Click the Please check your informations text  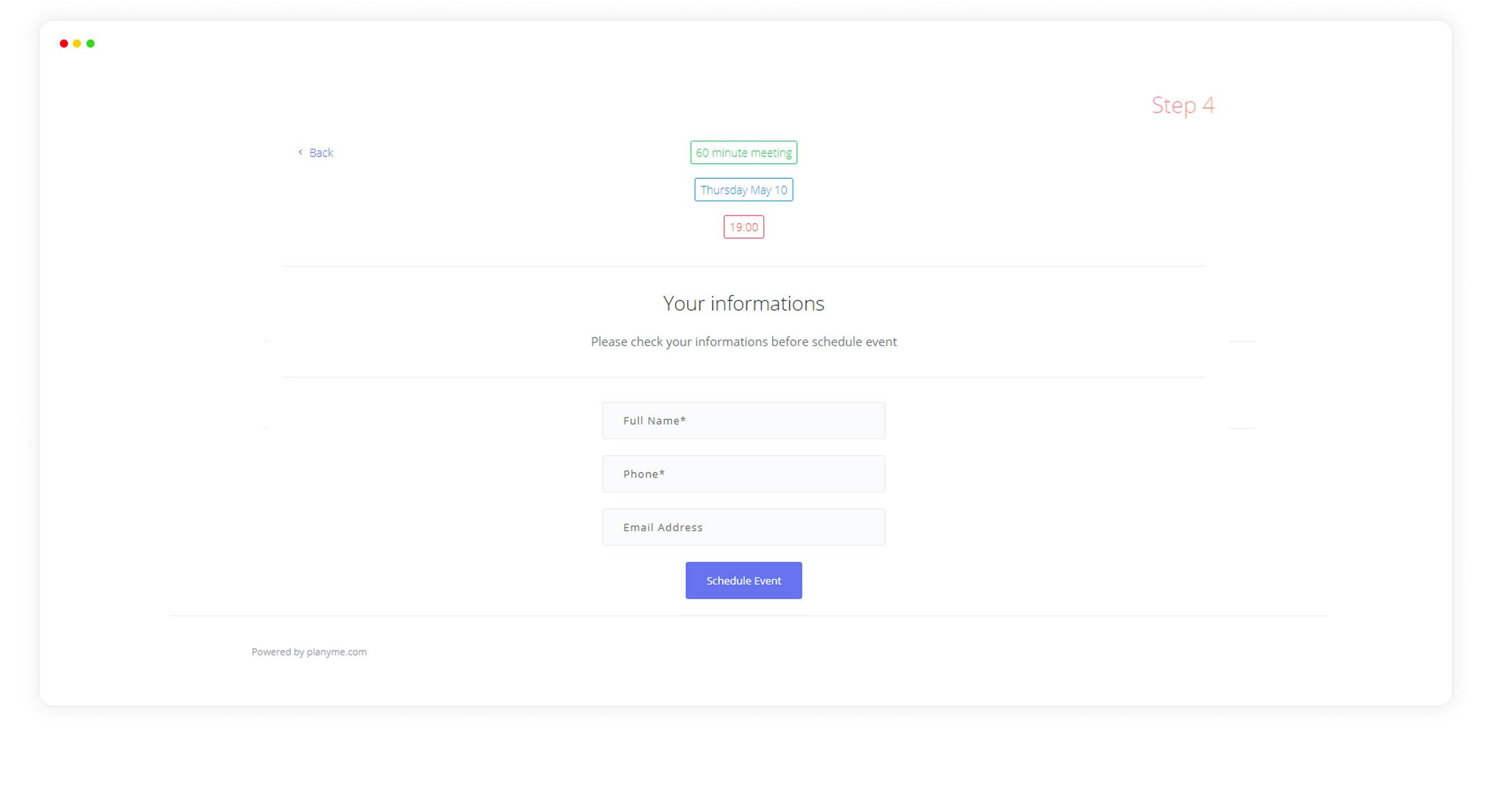tap(743, 341)
